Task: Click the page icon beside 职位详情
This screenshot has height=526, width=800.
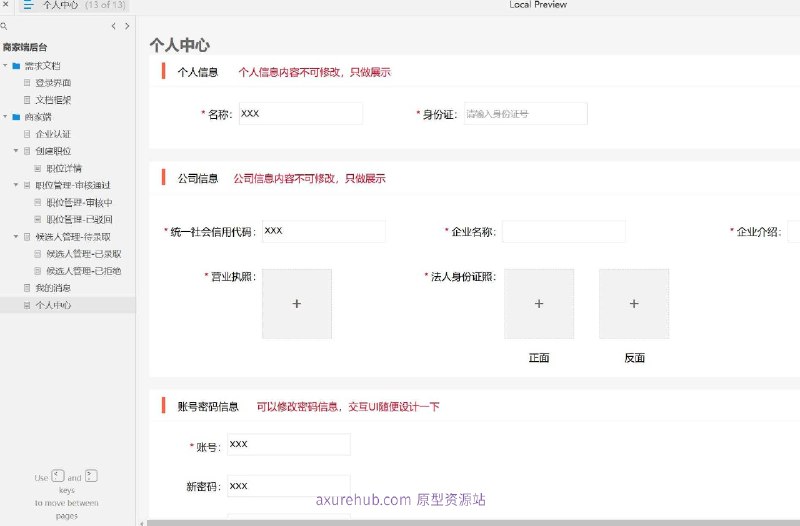Action: 38,168
